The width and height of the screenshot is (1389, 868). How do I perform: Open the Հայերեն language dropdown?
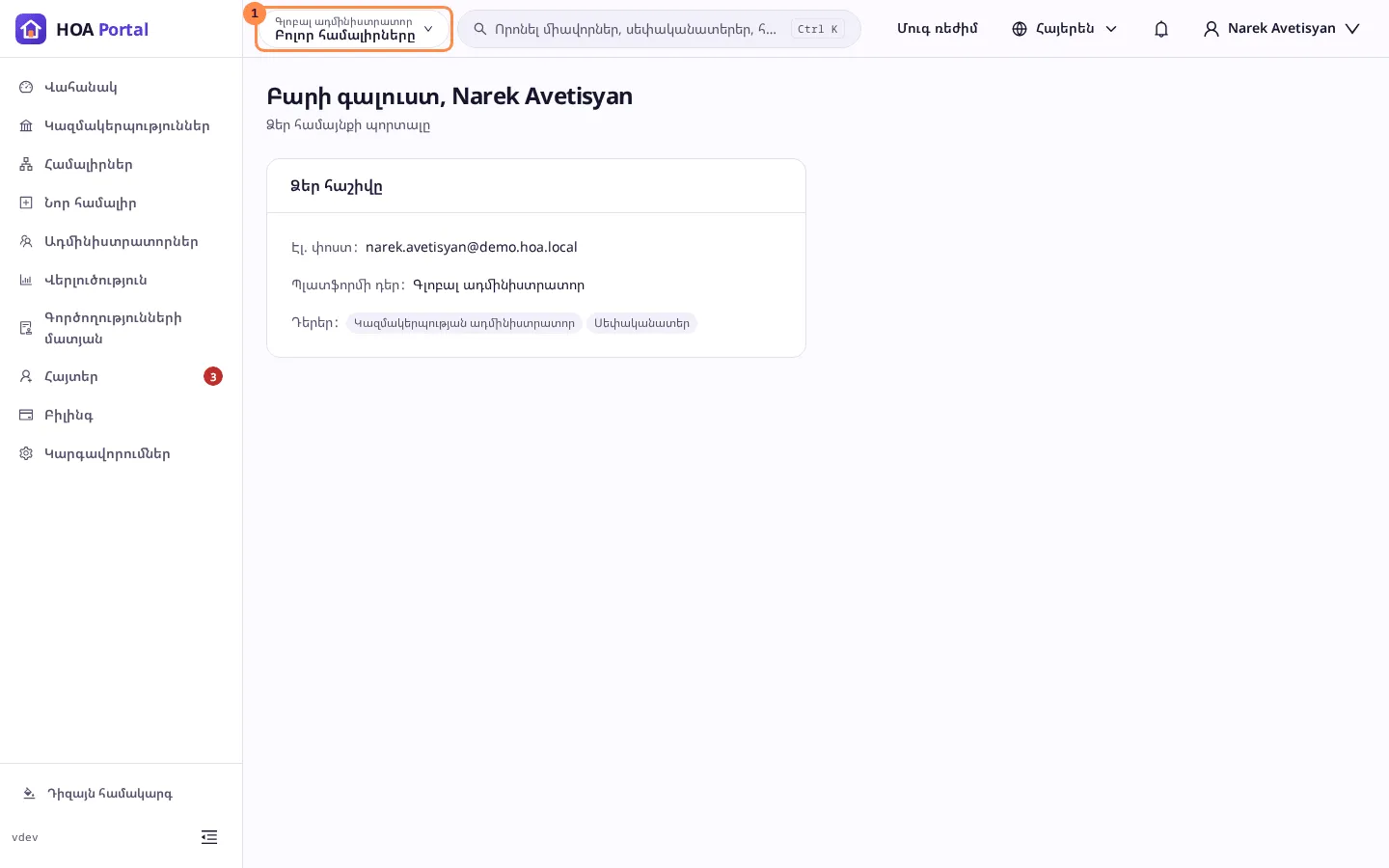(x=1065, y=29)
